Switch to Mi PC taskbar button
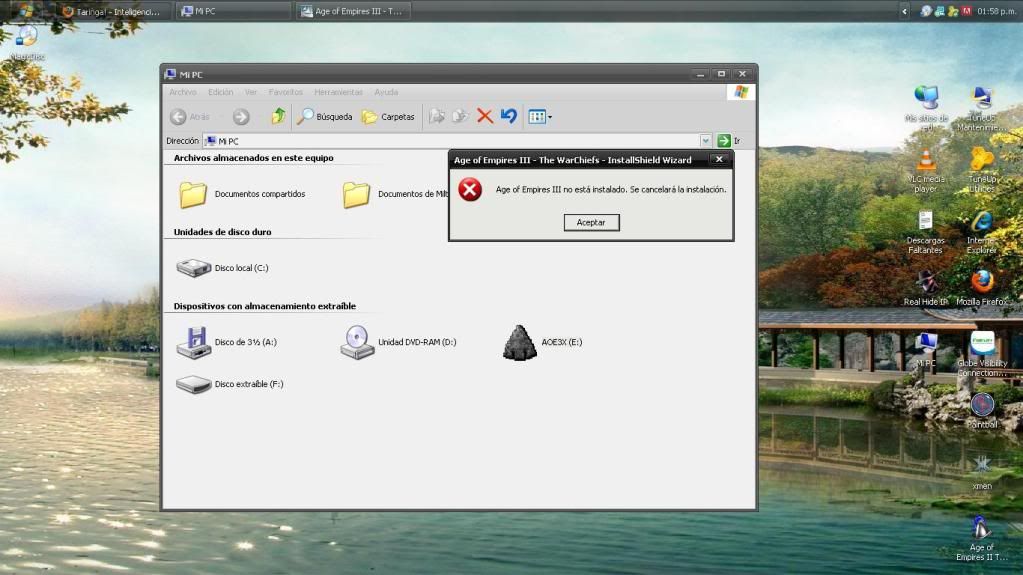The width and height of the screenshot is (1023, 575). pos(232,11)
